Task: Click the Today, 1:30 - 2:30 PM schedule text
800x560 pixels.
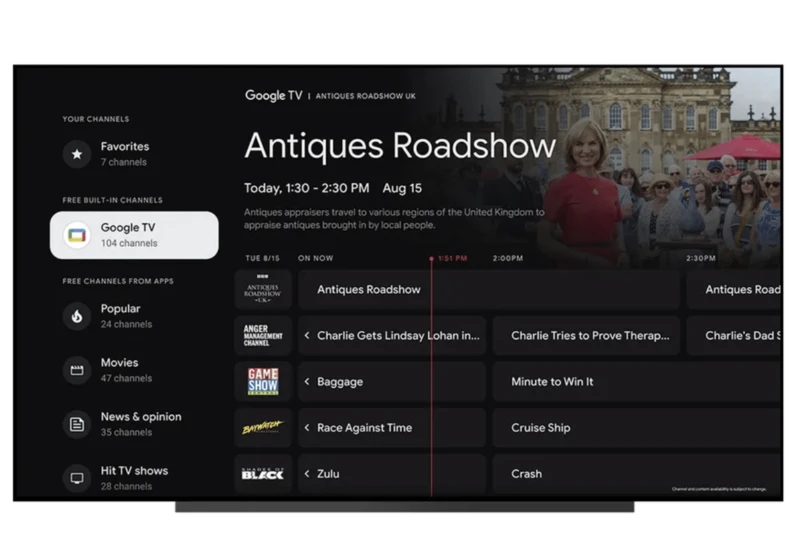Action: tap(307, 188)
